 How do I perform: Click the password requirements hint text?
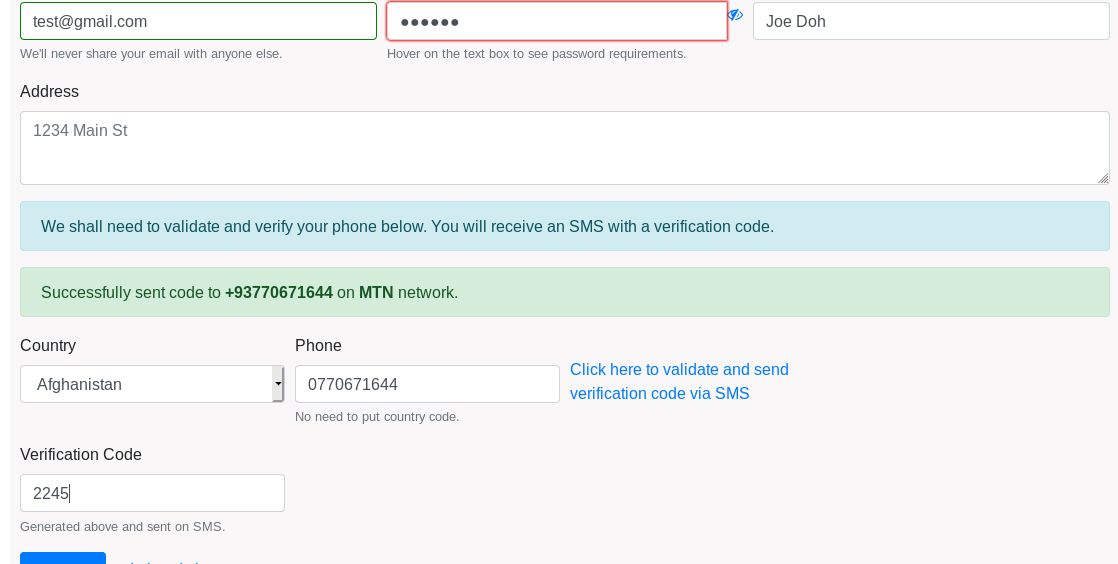tap(536, 54)
